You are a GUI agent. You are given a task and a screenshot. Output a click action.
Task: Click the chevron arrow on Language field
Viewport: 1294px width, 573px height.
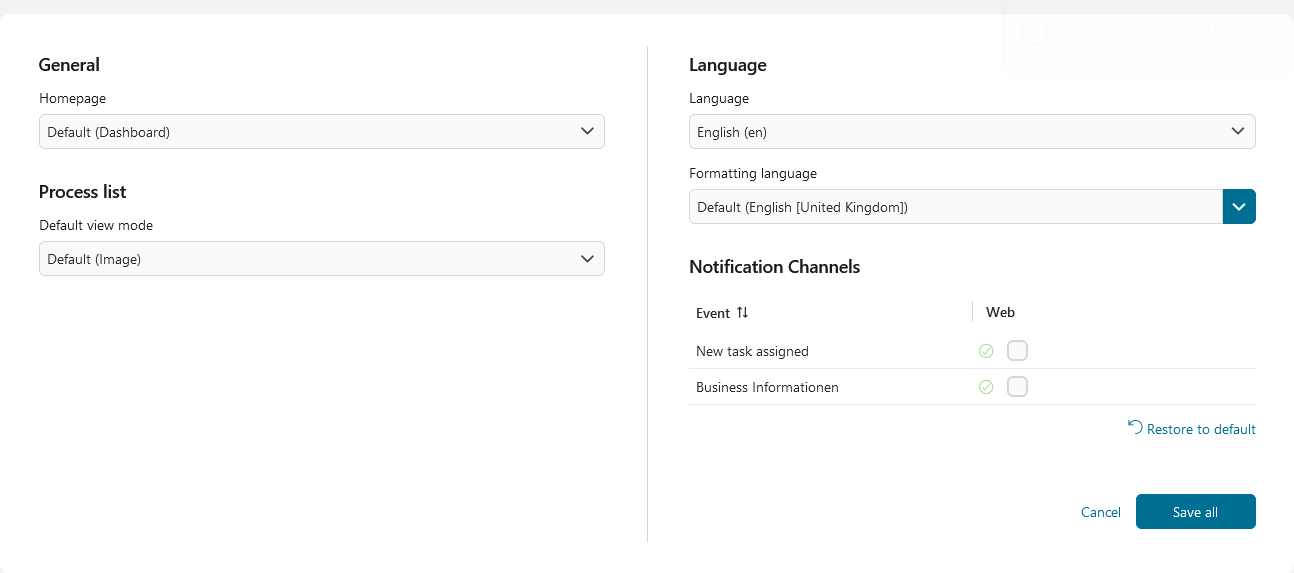pos(1238,131)
